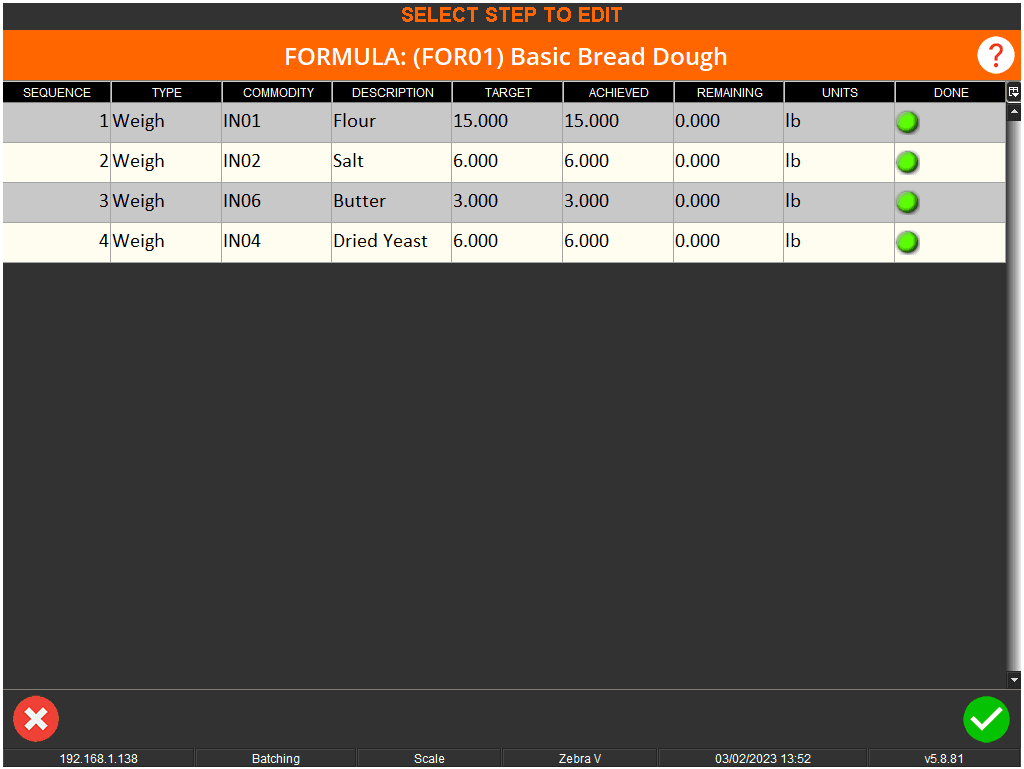Click the green done indicator for Flour
Image resolution: width=1024 pixels, height=769 pixels.
click(908, 123)
